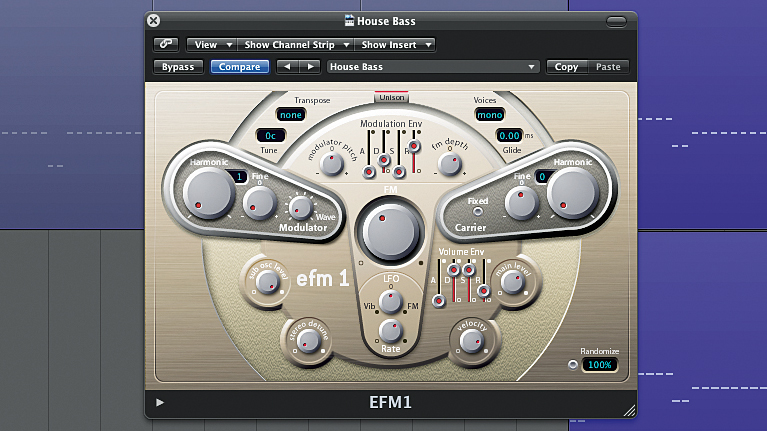Click the Modulator Wave knob
The width and height of the screenshot is (767, 431).
300,208
